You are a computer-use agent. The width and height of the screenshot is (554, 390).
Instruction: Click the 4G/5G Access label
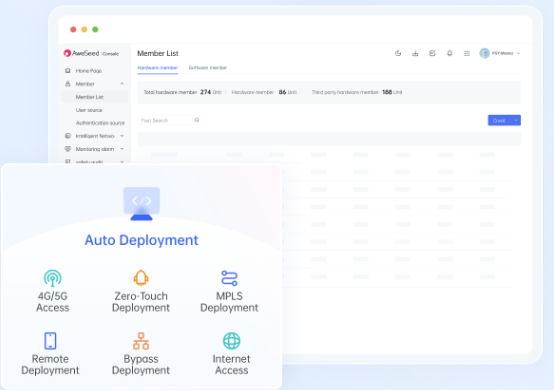point(53,302)
